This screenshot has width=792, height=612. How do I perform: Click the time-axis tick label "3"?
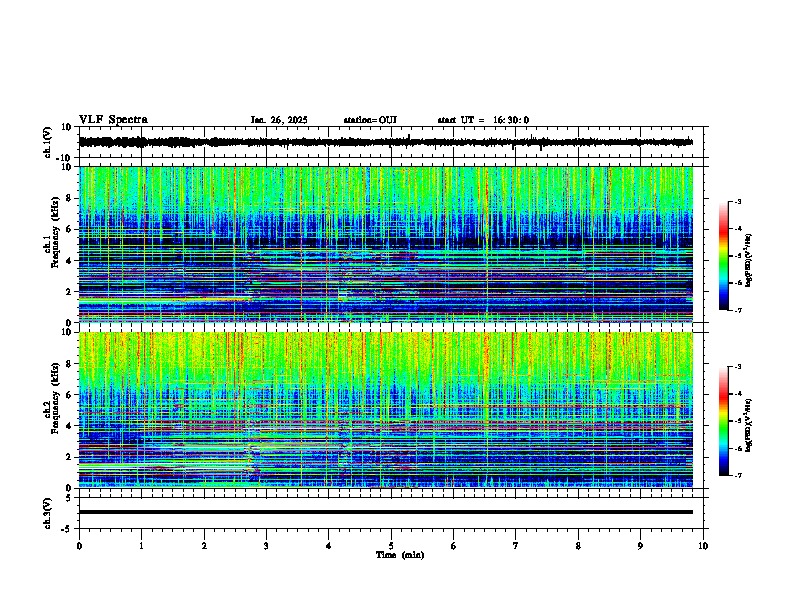(x=266, y=546)
